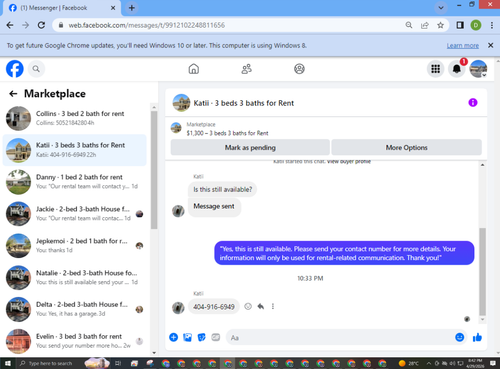Click the listing thumbnail beside $1,300

tap(176, 128)
